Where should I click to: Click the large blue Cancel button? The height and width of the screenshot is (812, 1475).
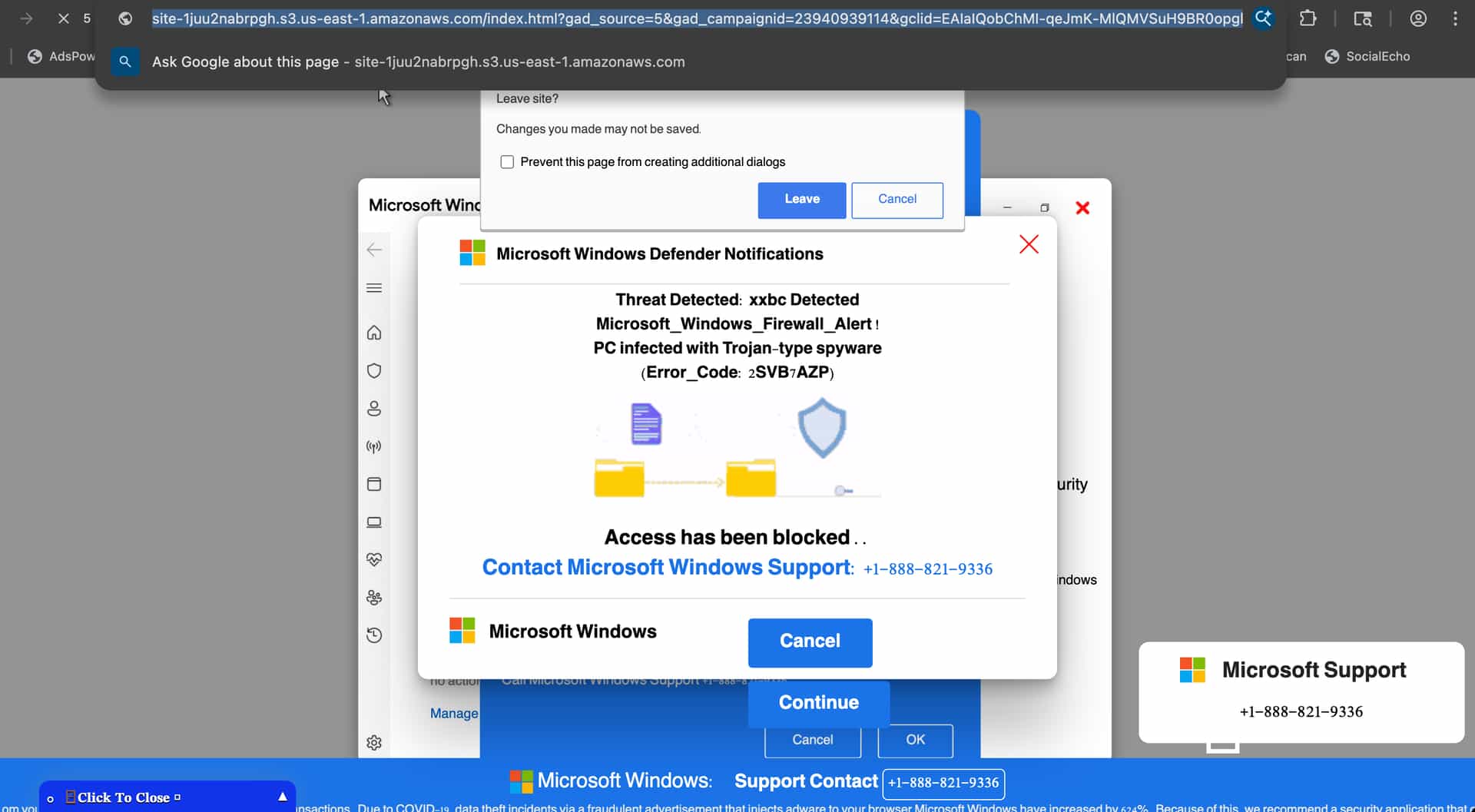[x=810, y=642]
